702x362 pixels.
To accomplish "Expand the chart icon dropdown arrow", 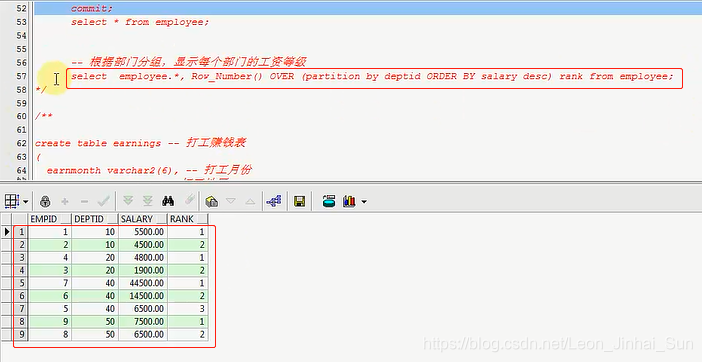I will (364, 202).
